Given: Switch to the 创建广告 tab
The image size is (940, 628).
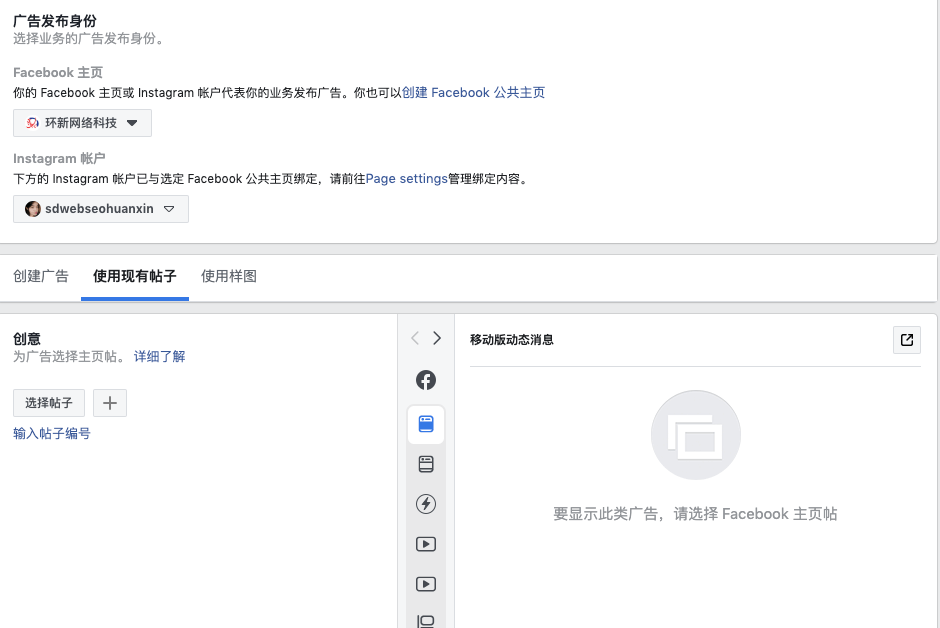Looking at the screenshot, I should click(41, 276).
